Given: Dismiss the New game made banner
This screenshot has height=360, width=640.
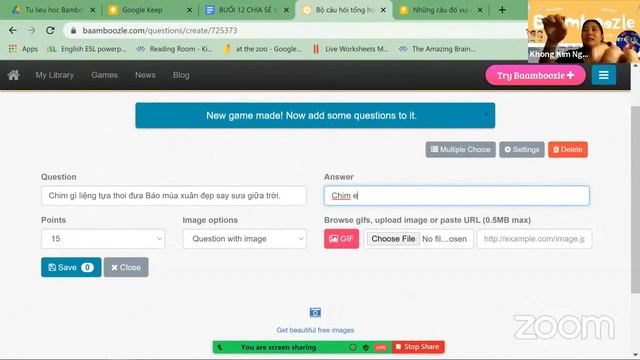Looking at the screenshot, I should coord(485,116).
